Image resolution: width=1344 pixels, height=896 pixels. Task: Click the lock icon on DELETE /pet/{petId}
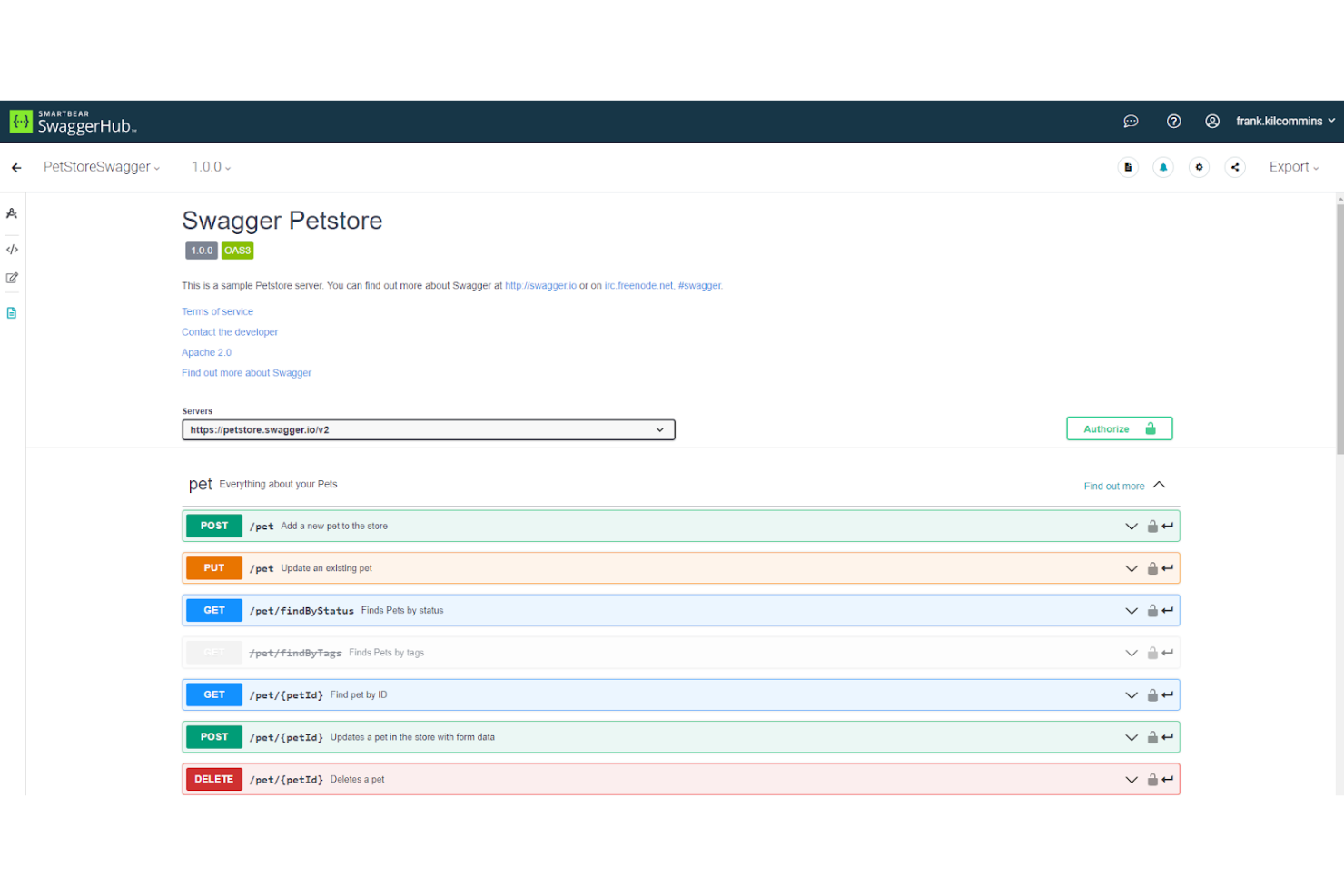1151,779
